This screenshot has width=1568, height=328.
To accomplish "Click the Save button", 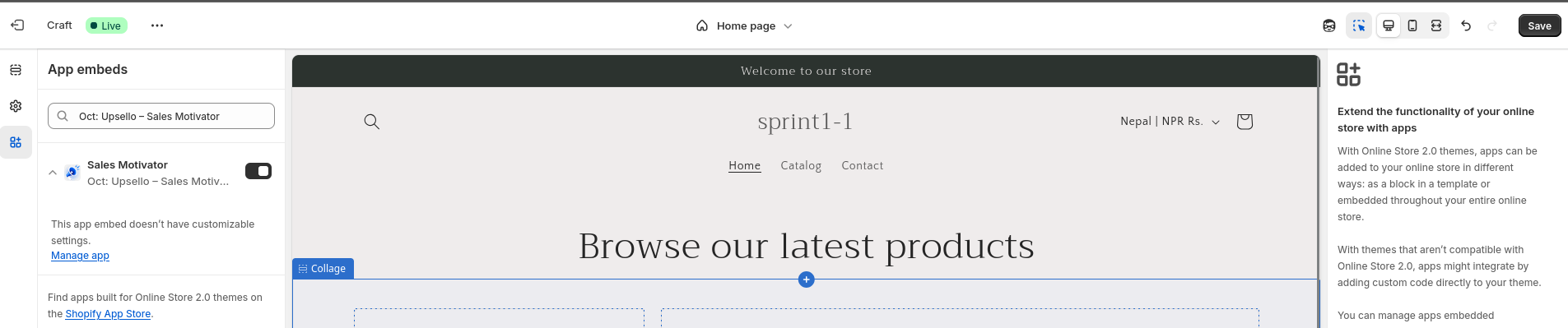I will (x=1539, y=25).
